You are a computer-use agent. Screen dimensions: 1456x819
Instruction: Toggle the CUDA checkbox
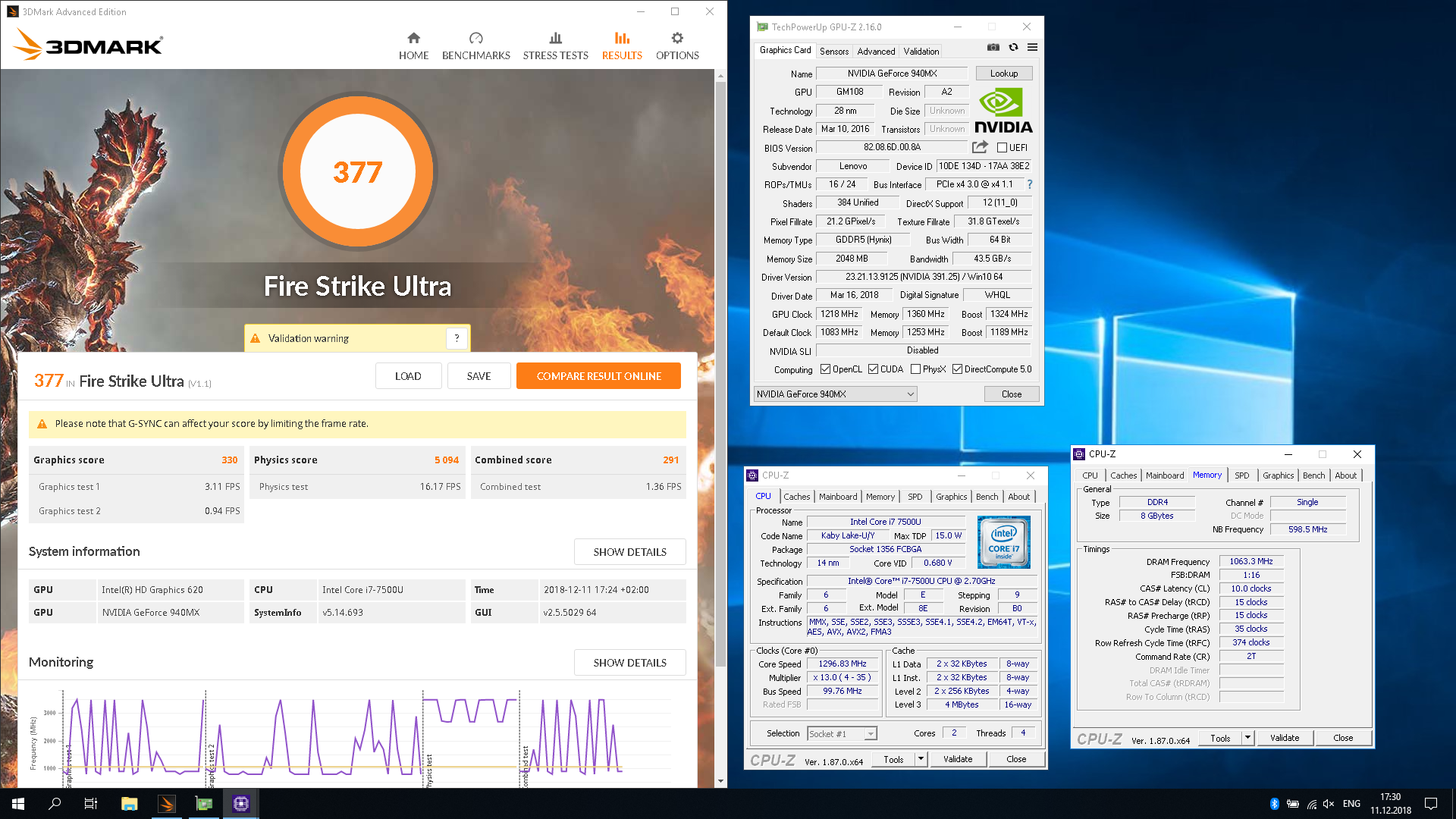(x=873, y=369)
